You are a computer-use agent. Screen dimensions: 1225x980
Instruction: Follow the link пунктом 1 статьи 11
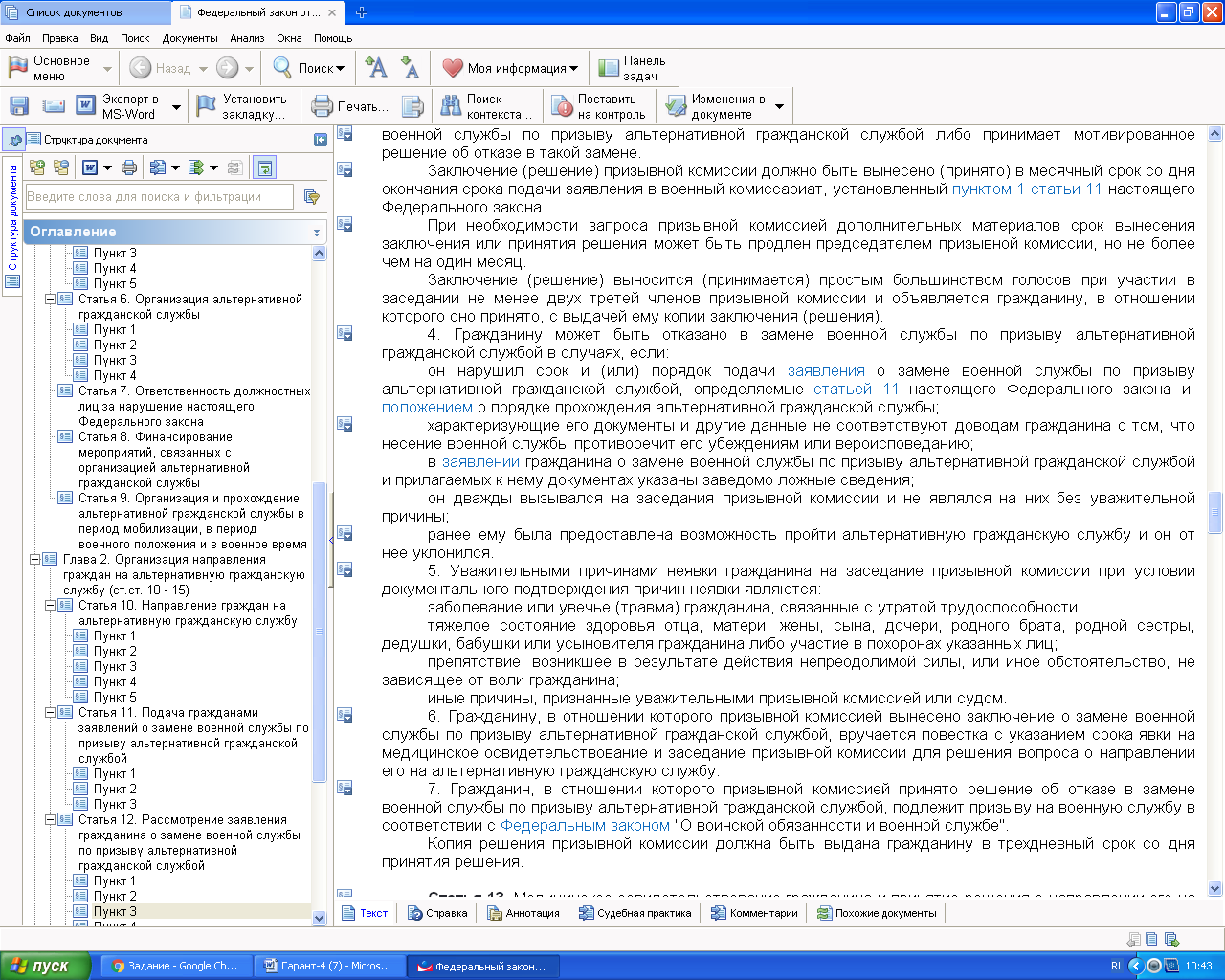(x=1025, y=189)
